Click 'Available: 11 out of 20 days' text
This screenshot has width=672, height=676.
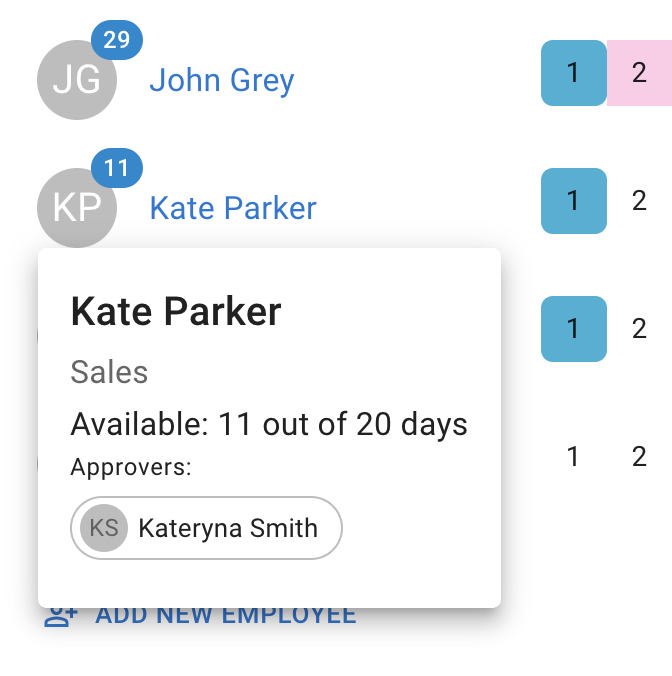pos(269,425)
